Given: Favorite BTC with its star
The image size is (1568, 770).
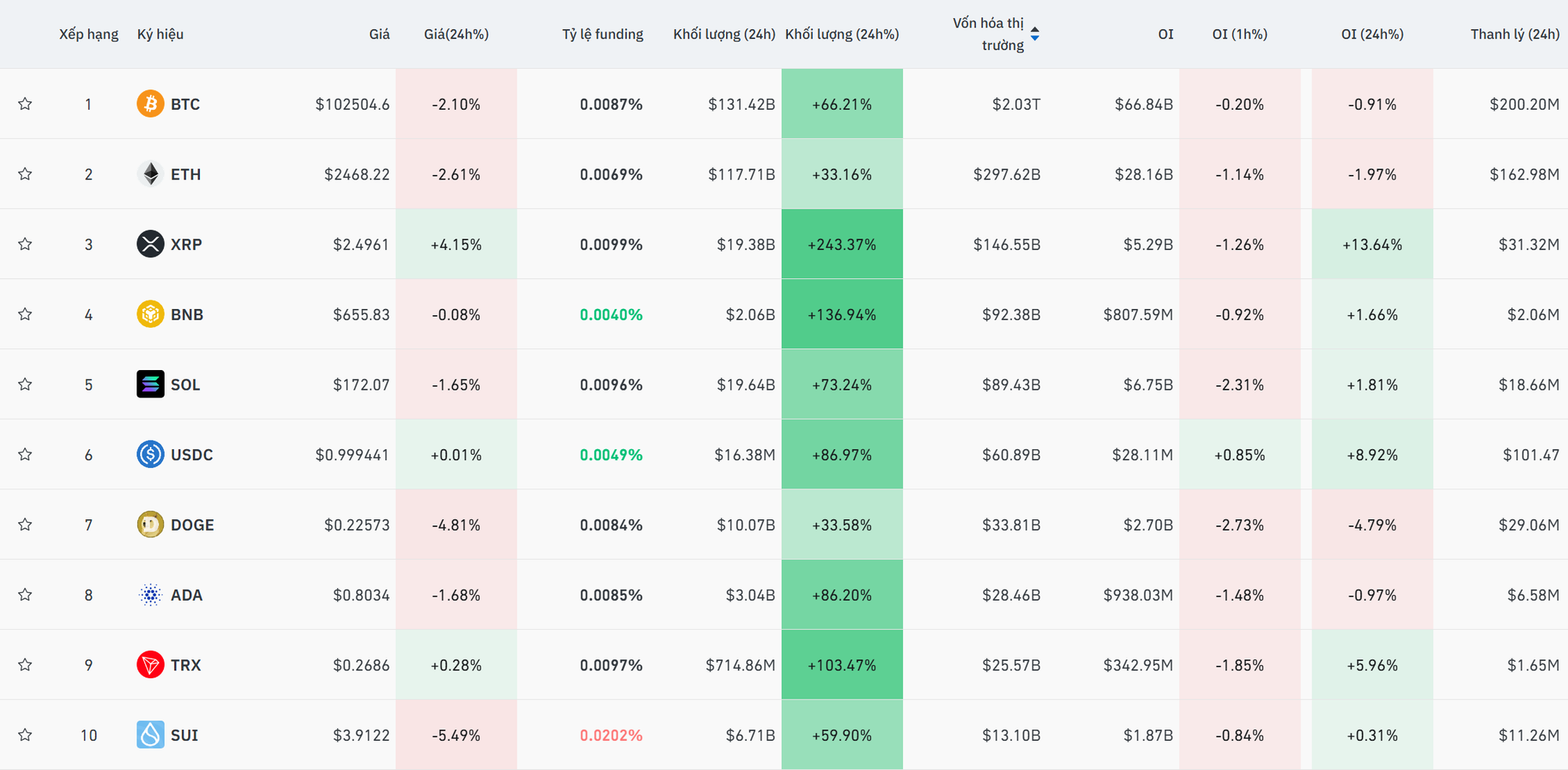Looking at the screenshot, I should click(x=25, y=104).
